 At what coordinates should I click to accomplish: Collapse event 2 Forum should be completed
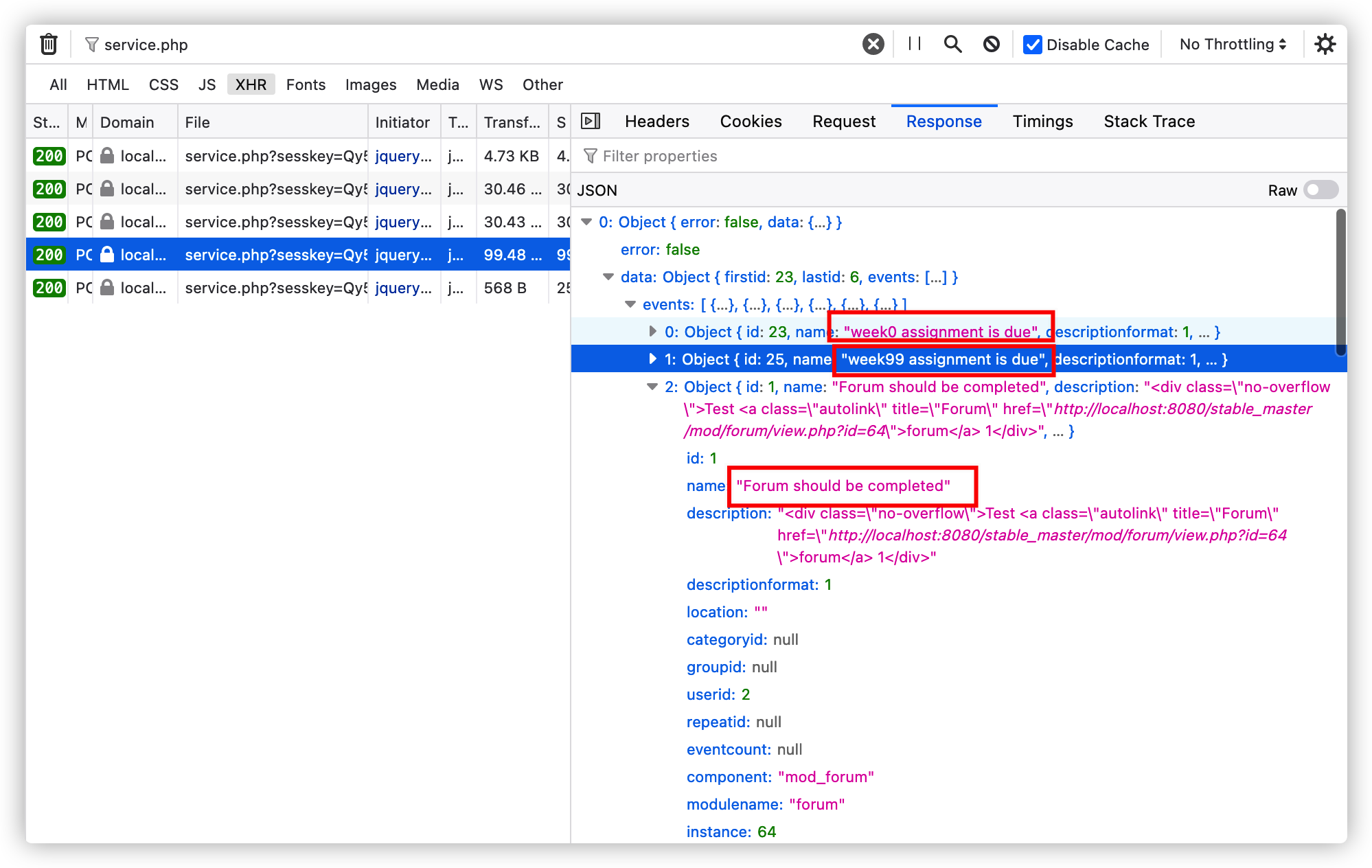(652, 387)
